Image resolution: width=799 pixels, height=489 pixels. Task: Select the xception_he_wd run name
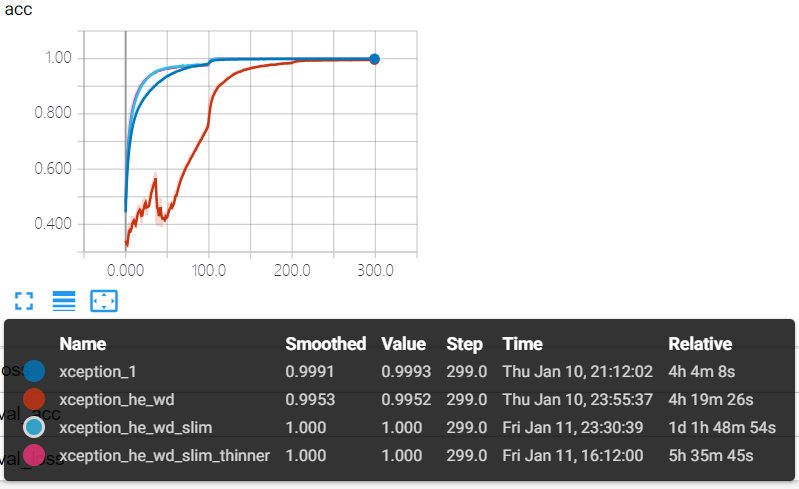tap(117, 399)
